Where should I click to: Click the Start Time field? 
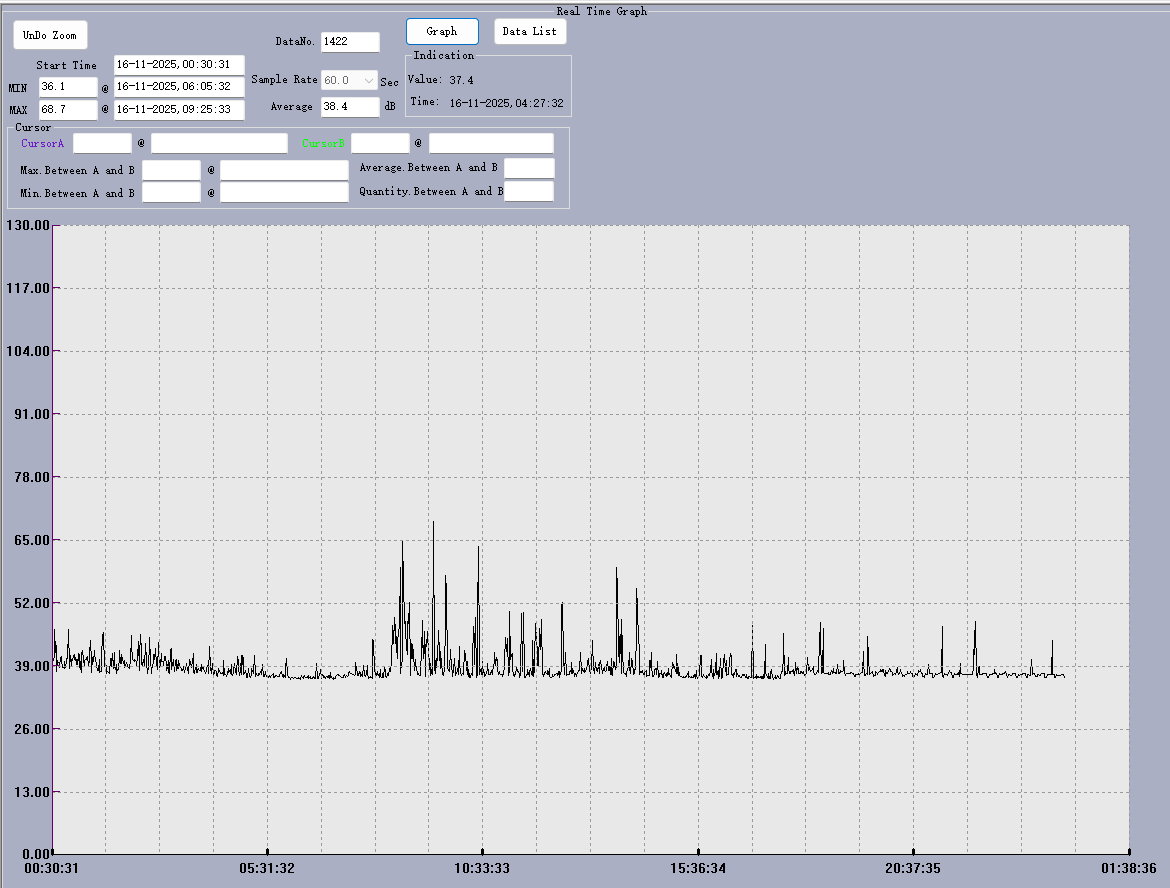point(179,65)
